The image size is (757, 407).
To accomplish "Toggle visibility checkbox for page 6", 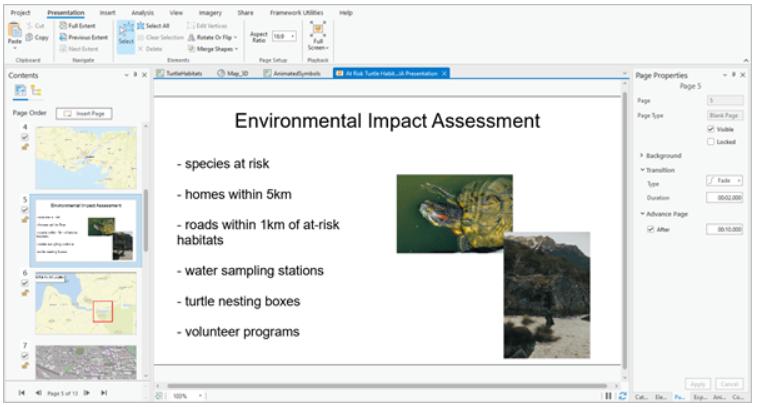I will [x=25, y=283].
